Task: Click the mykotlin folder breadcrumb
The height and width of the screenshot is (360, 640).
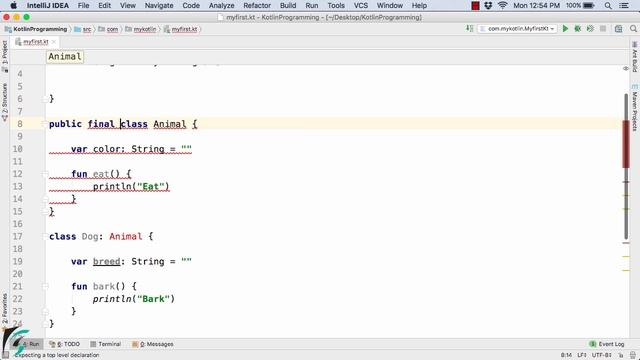Action: point(141,29)
